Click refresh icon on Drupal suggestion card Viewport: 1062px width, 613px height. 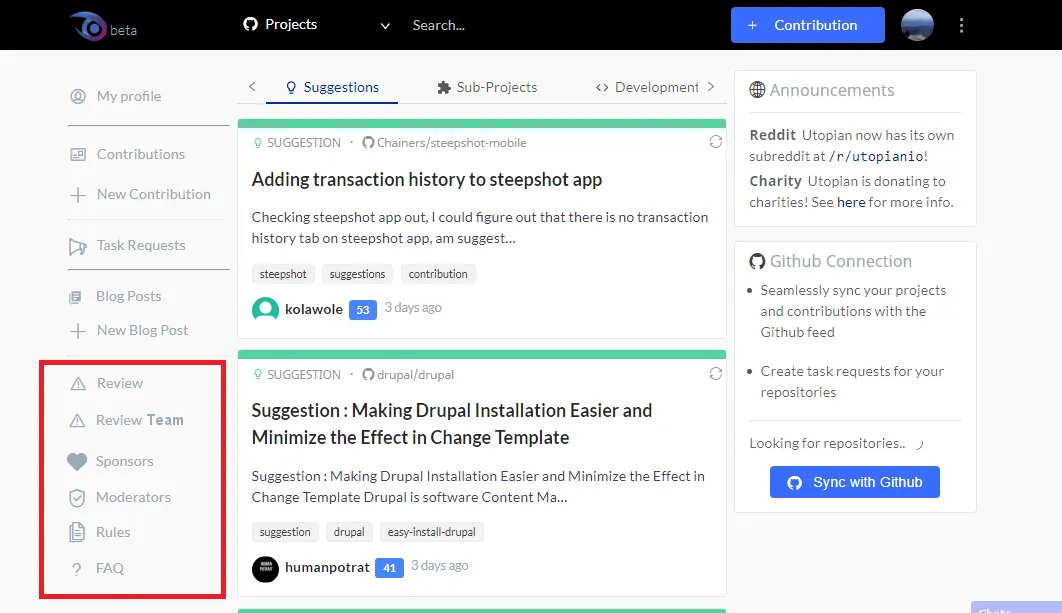point(715,374)
